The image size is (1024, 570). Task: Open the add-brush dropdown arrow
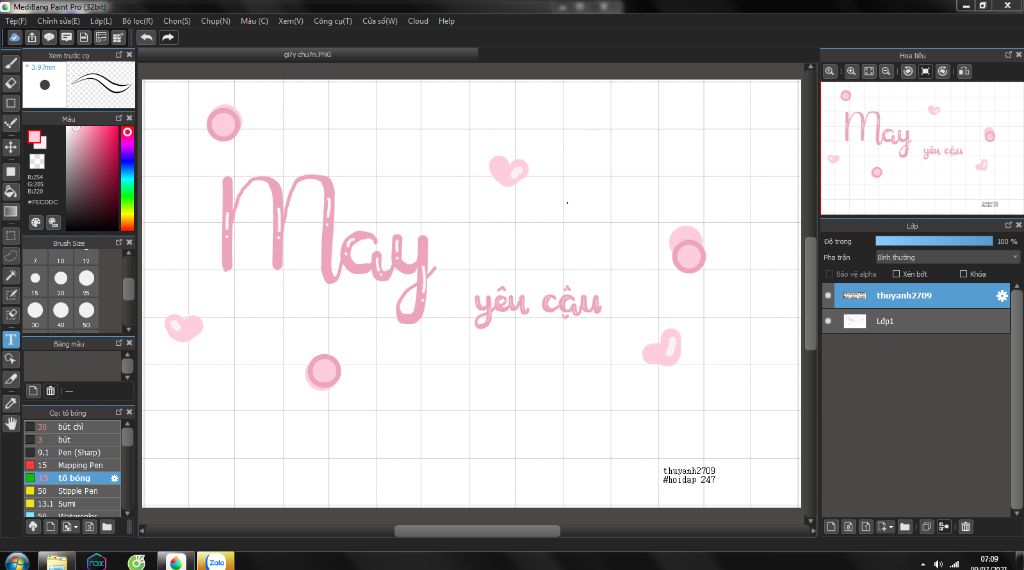coord(76,527)
